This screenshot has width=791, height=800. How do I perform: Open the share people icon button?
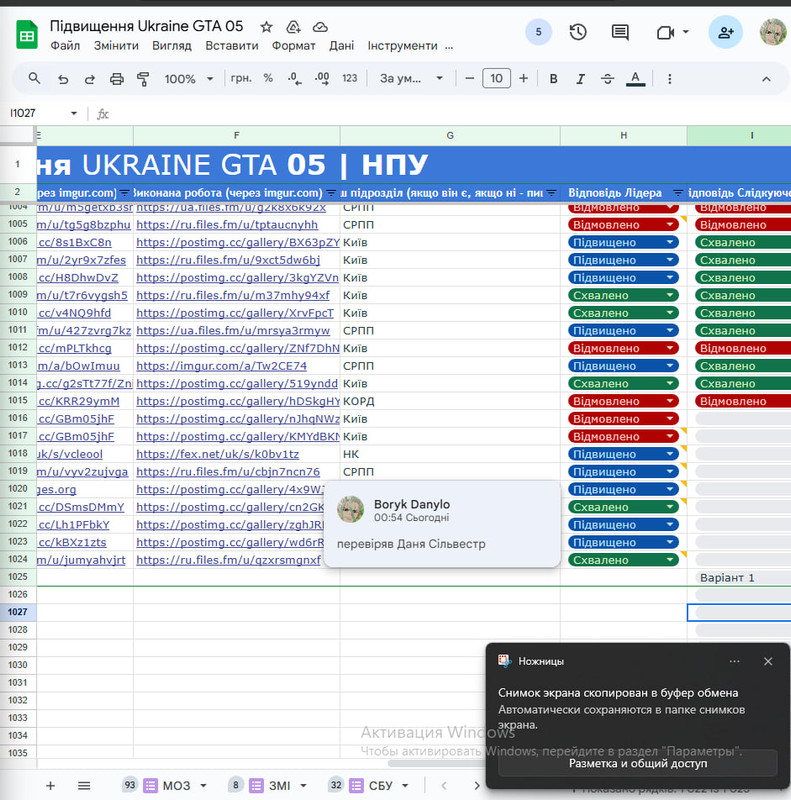pyautogui.click(x=725, y=32)
